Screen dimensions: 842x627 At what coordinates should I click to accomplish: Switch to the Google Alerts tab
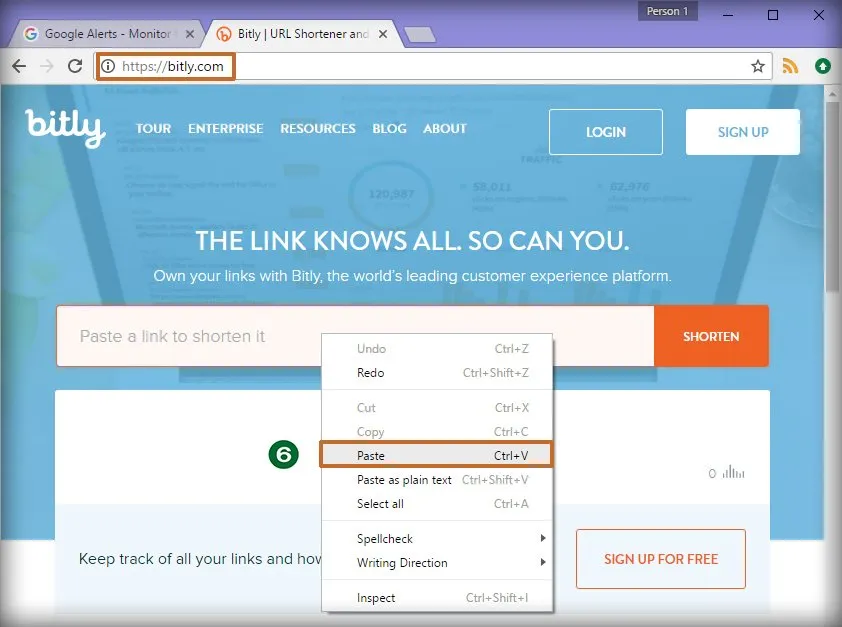106,34
